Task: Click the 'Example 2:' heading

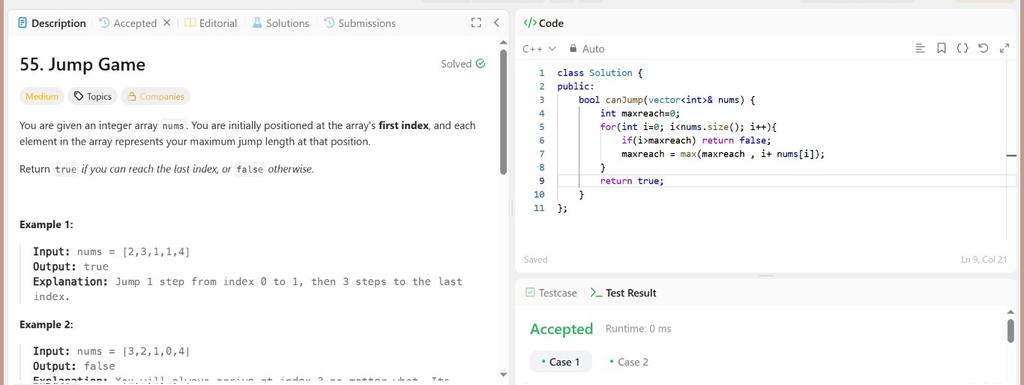Action: pyautogui.click(x=46, y=324)
